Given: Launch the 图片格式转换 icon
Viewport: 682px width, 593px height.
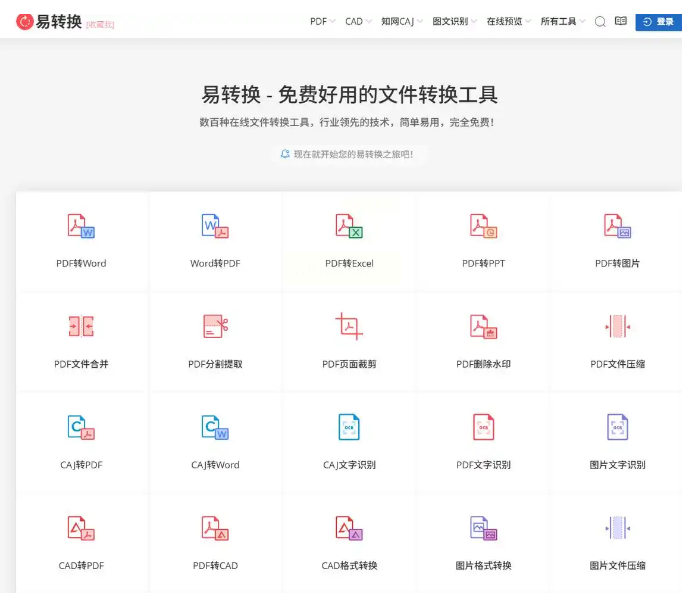Looking at the screenshot, I should 483,528.
